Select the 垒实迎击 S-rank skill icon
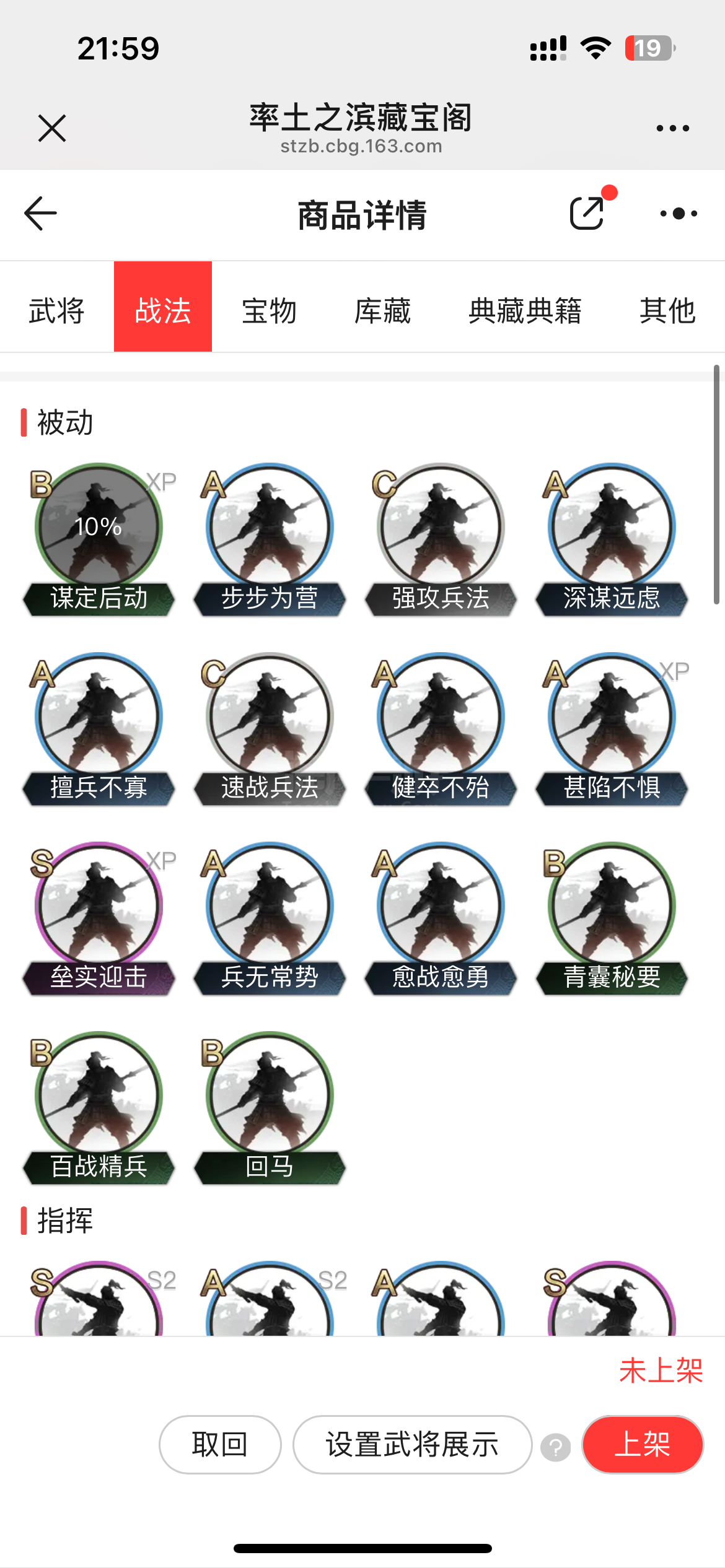The height and width of the screenshot is (1568, 725). tap(99, 918)
